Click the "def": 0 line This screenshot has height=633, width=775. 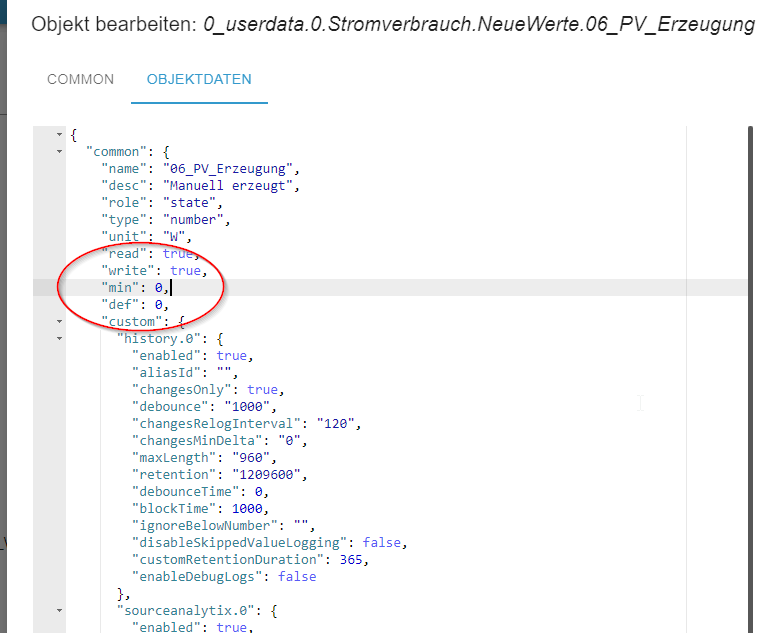click(x=135, y=305)
